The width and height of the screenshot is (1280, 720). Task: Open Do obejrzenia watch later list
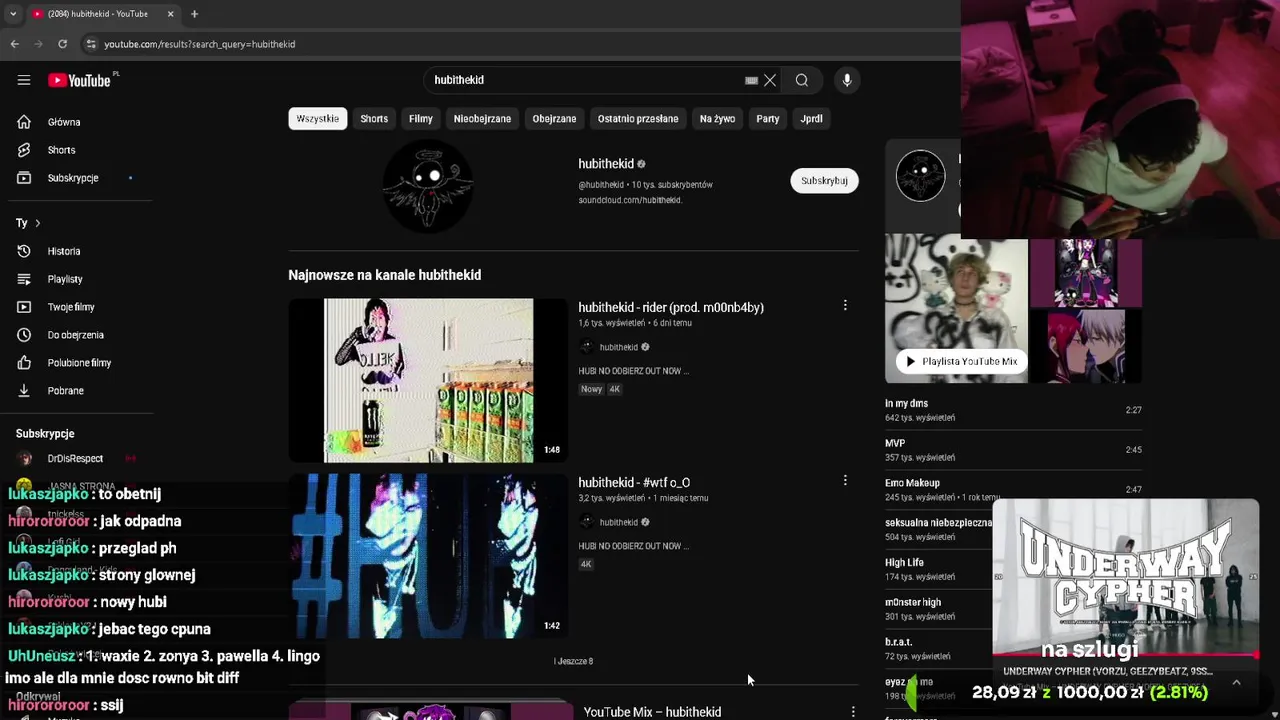(75, 335)
